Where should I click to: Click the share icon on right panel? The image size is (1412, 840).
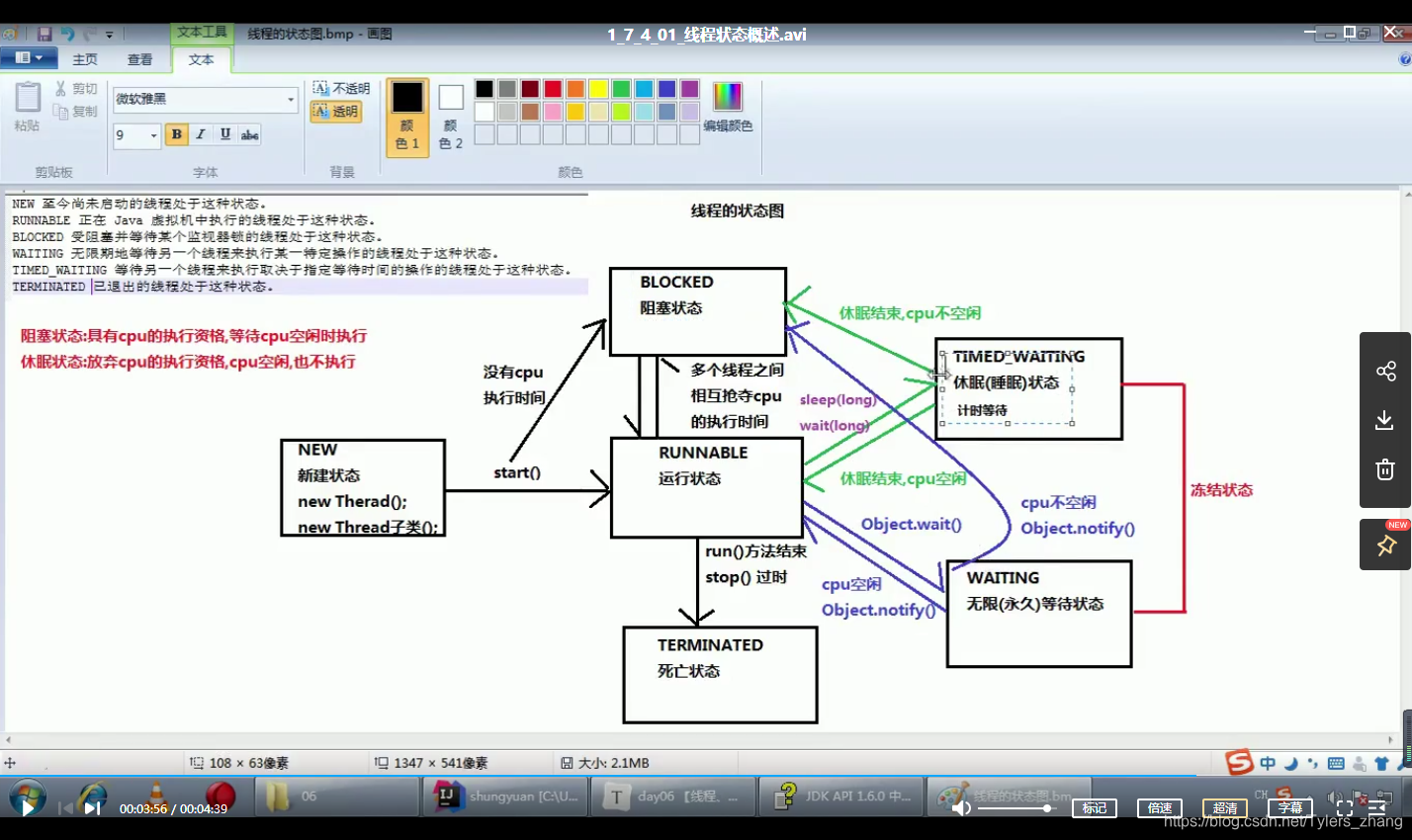[x=1385, y=372]
